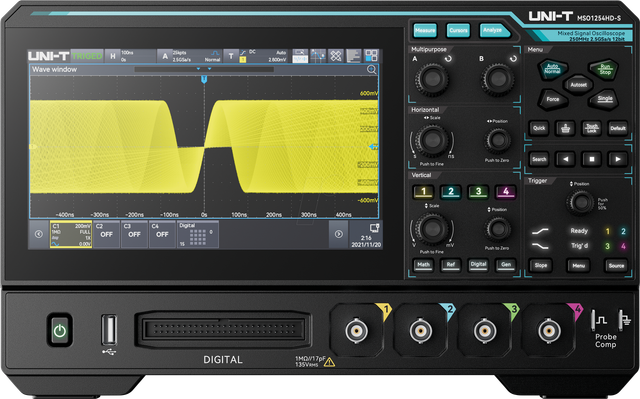Click the right arrow in channel bar
The height and width of the screenshot is (399, 640).
pyautogui.click(x=338, y=234)
